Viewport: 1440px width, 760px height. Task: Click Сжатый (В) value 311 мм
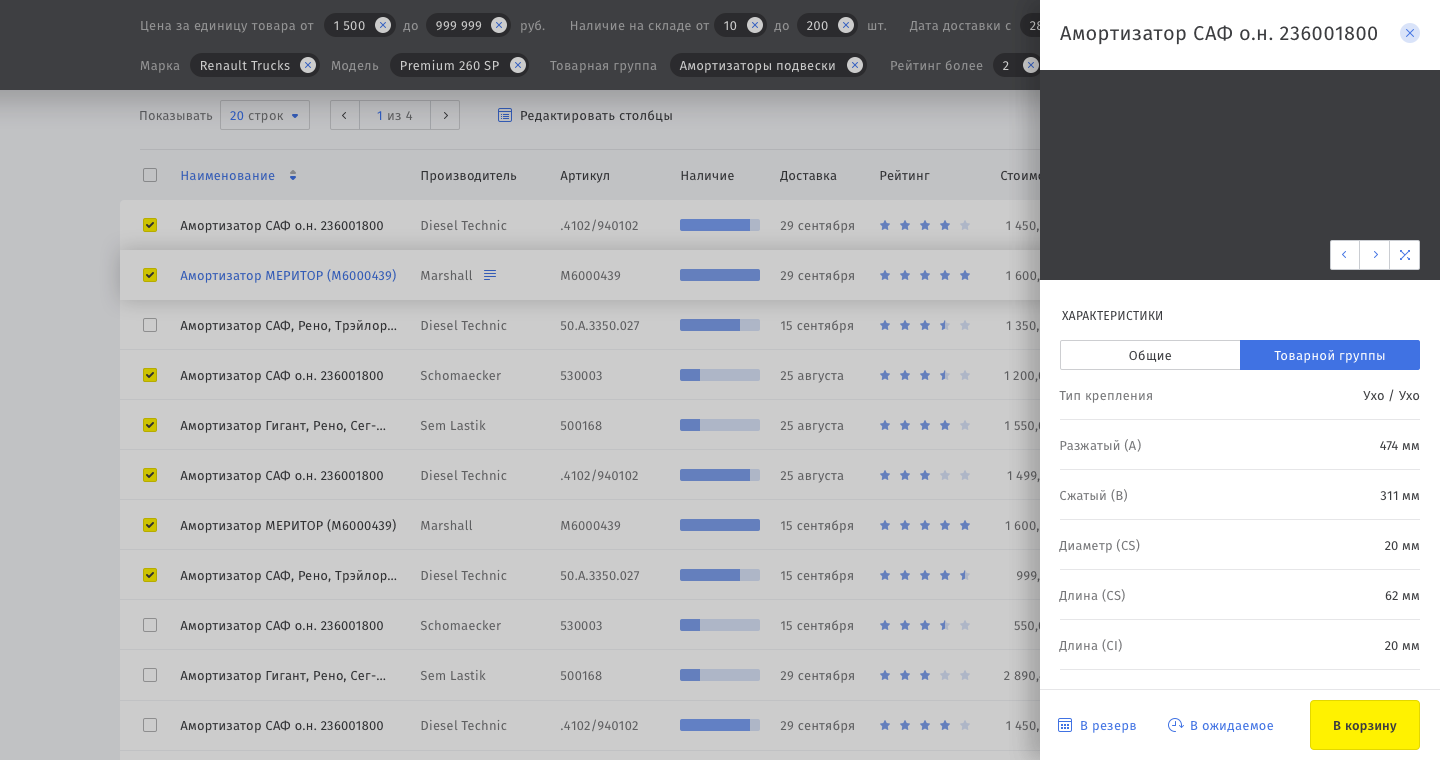[1400, 495]
